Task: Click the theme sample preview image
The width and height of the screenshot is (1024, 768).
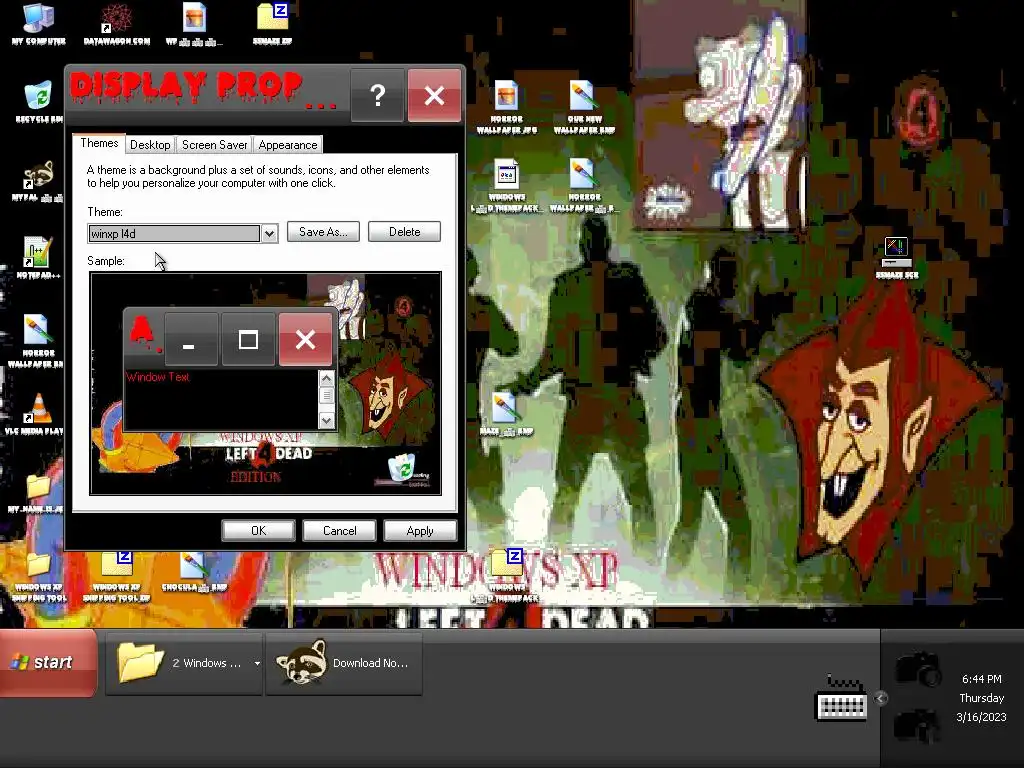Action: [265, 383]
